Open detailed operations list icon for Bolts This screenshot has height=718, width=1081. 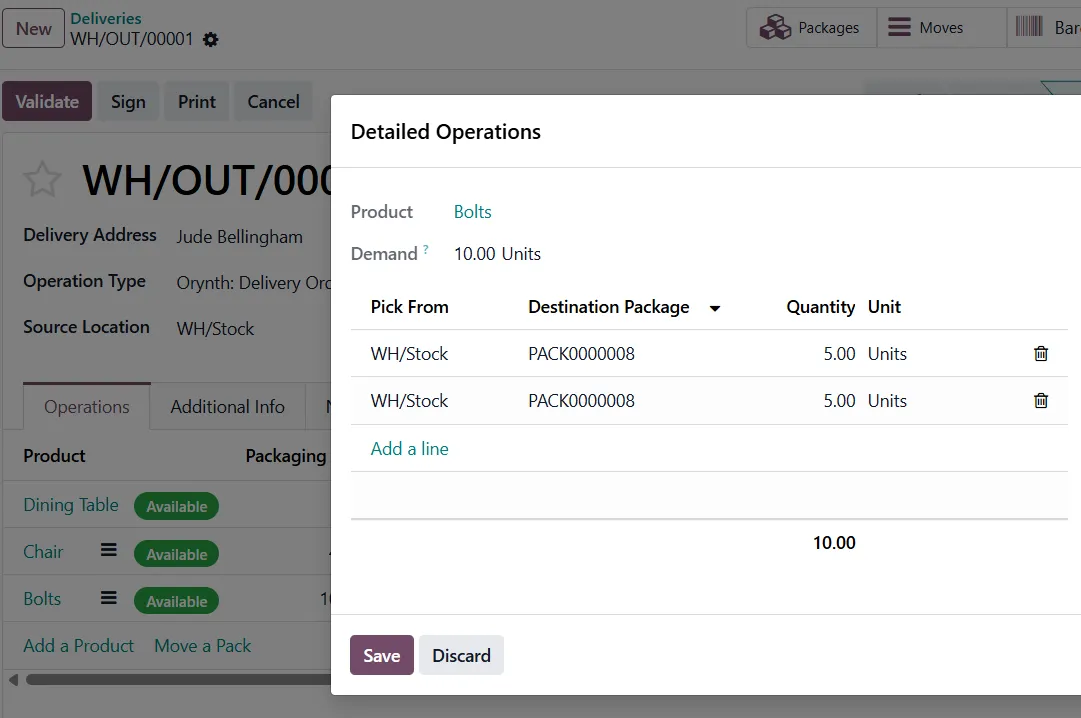click(109, 598)
